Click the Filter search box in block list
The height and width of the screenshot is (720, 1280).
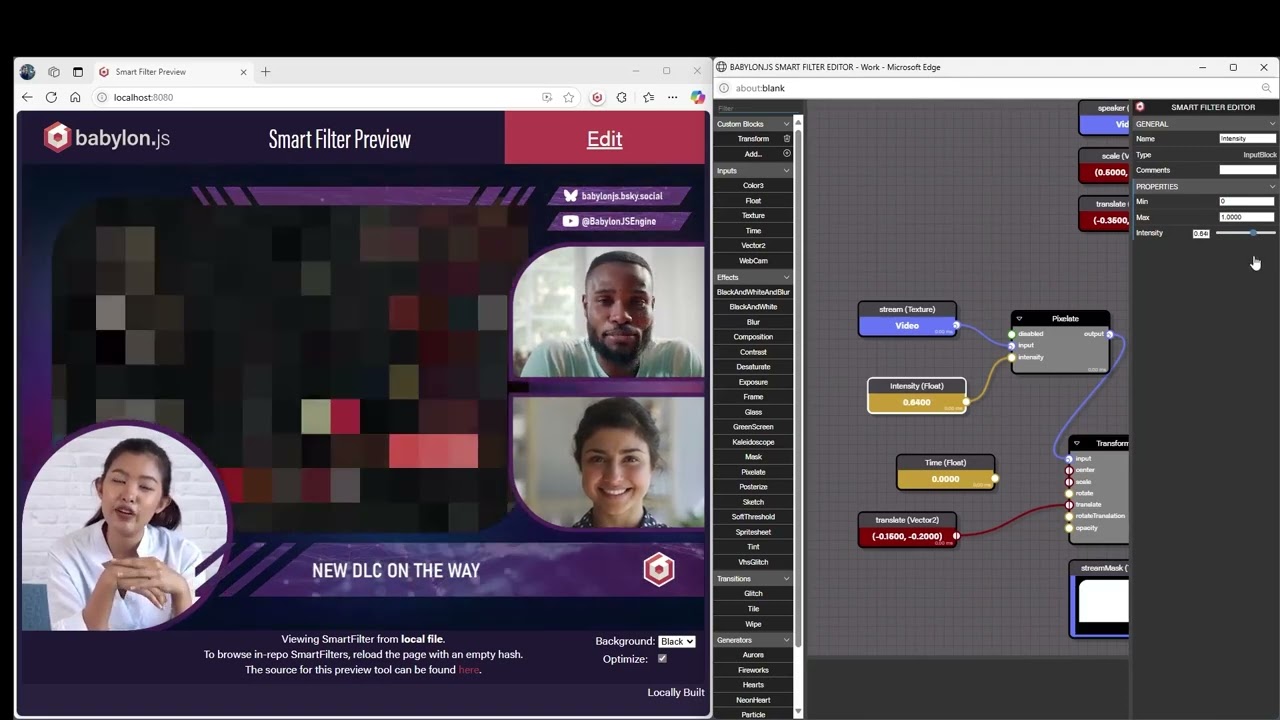pyautogui.click(x=753, y=108)
